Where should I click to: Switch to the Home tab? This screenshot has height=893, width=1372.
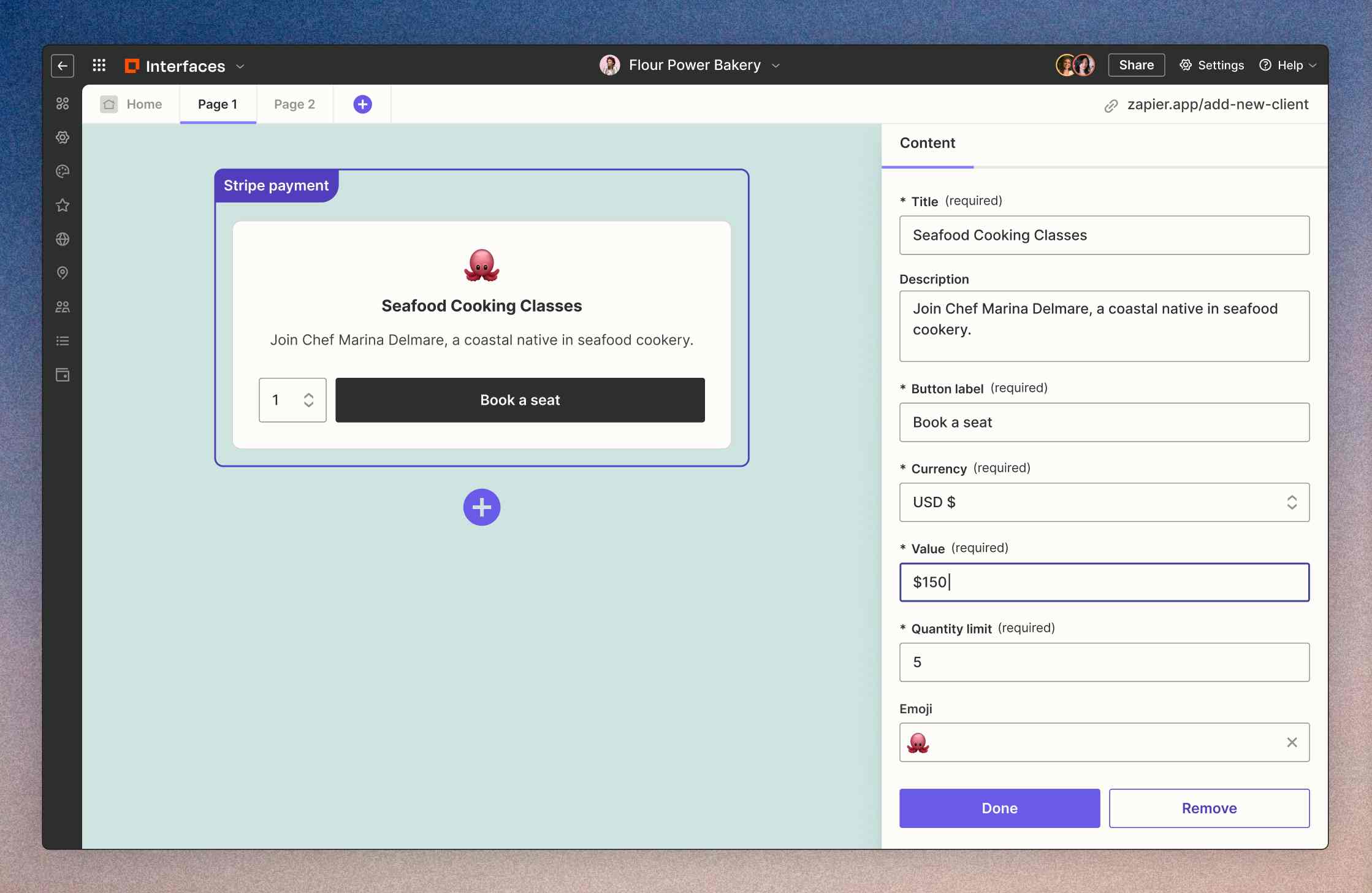(131, 104)
